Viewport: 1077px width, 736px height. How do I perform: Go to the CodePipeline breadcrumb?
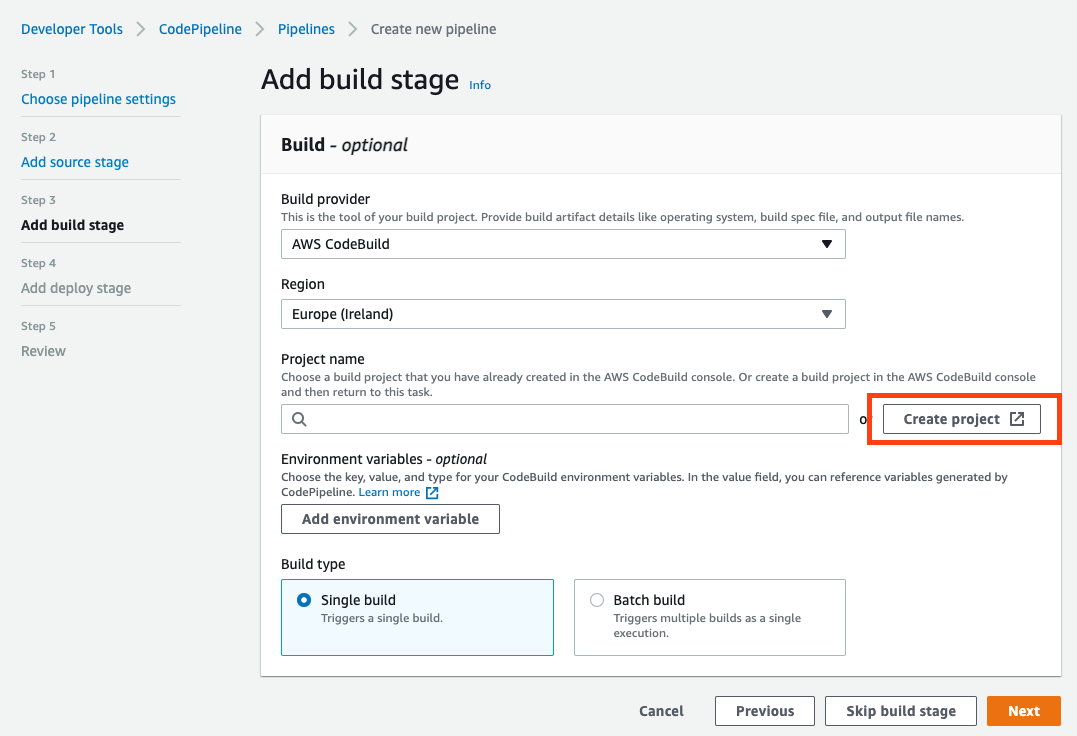coord(200,29)
